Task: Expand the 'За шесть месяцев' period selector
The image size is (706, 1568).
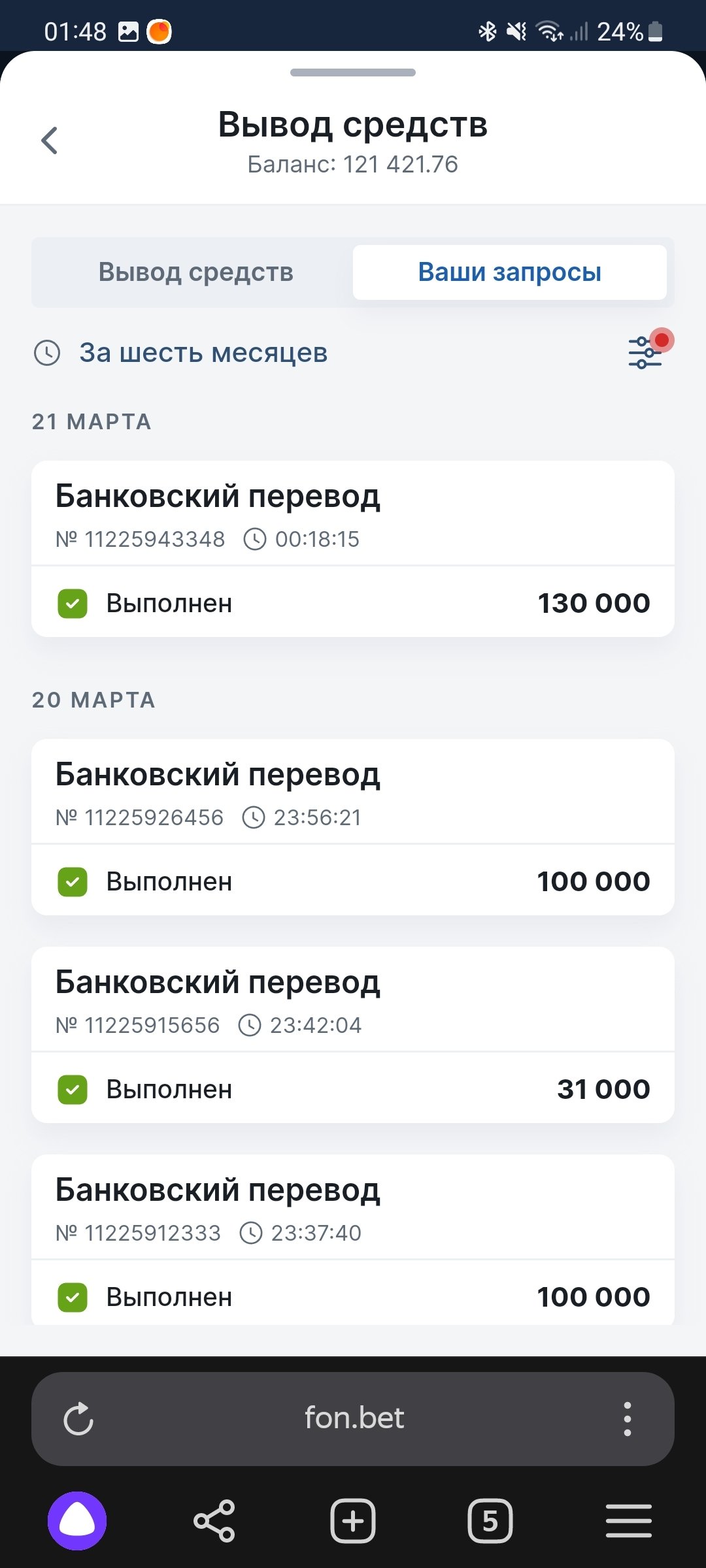Action: (x=203, y=353)
